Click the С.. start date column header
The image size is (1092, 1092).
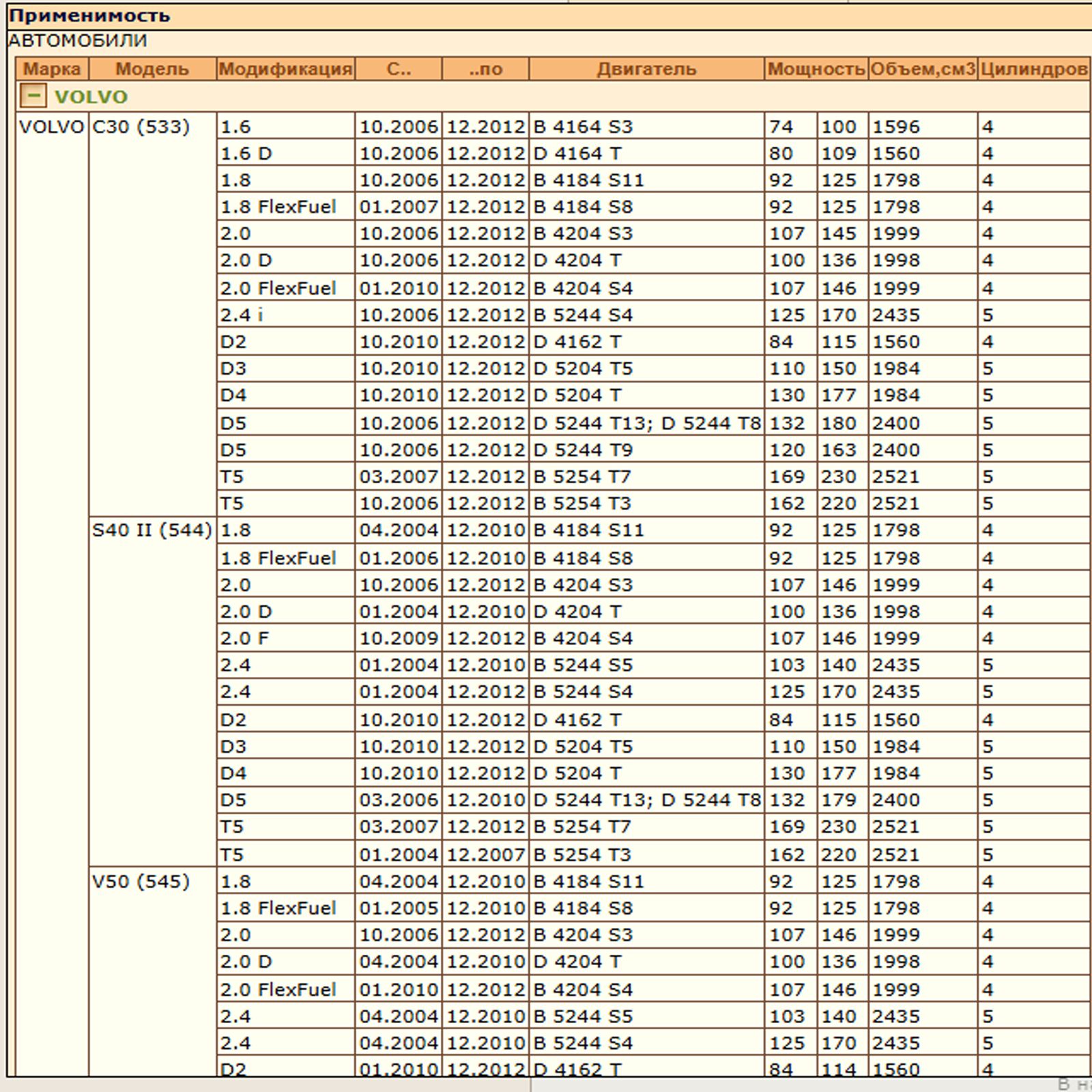pyautogui.click(x=399, y=69)
